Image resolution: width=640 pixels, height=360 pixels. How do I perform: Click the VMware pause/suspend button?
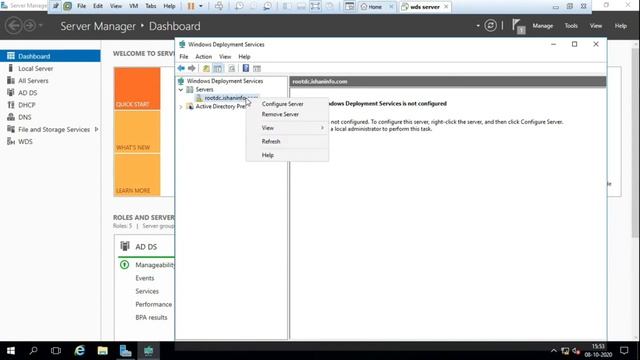tap(191, 6)
